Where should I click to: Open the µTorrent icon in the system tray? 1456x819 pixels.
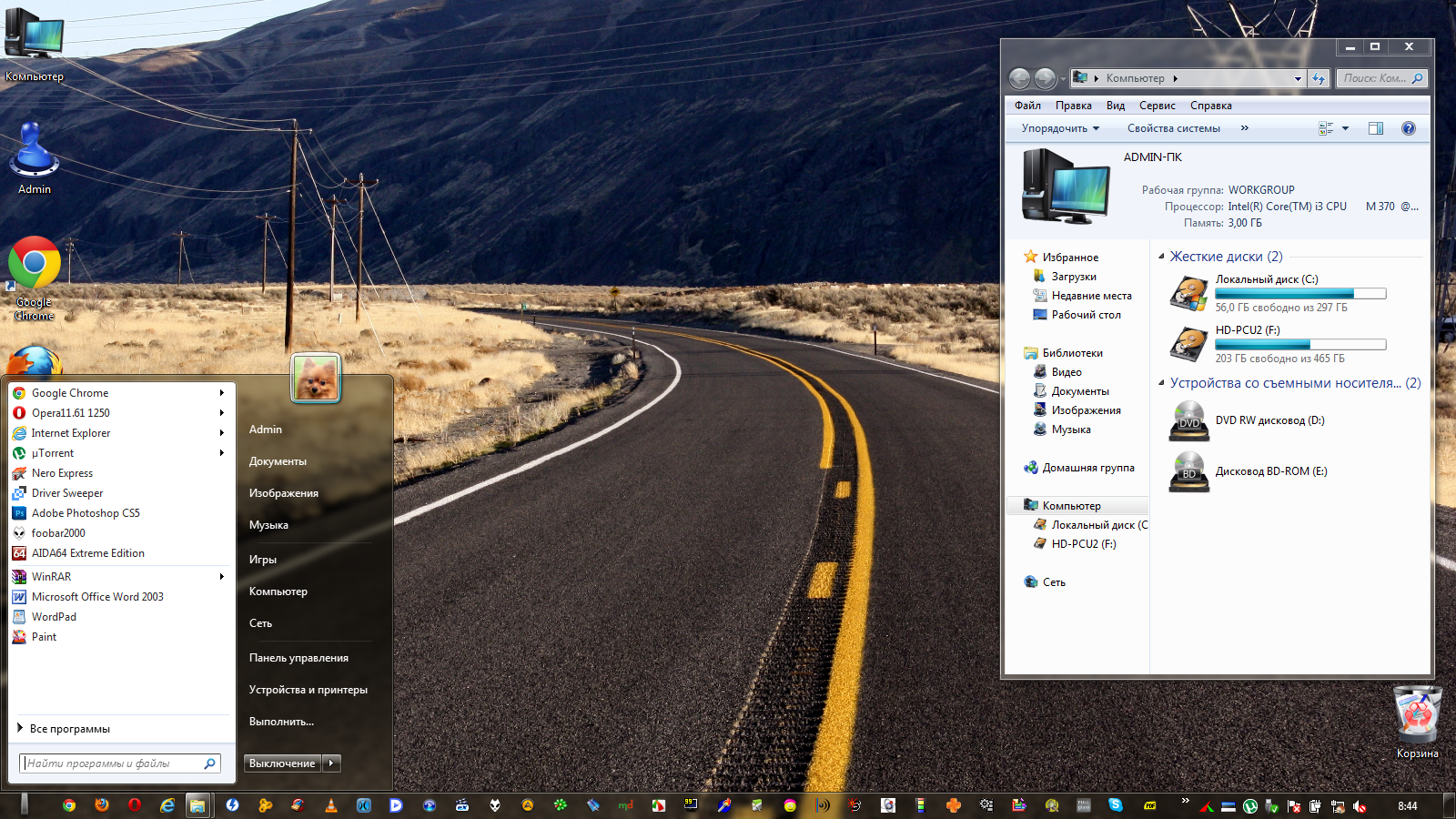(1250, 806)
